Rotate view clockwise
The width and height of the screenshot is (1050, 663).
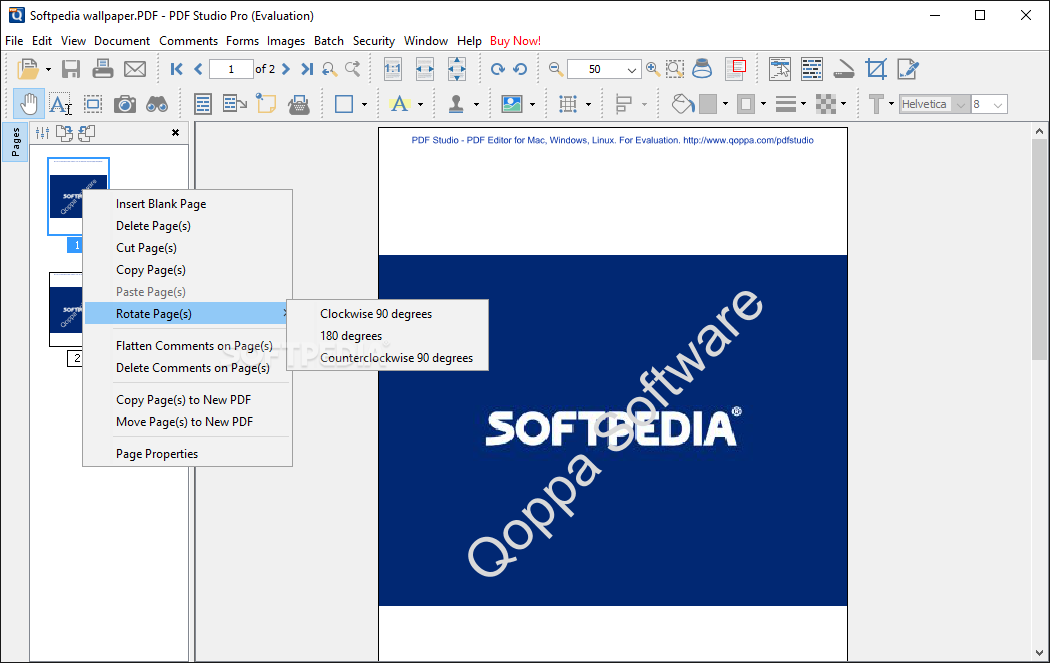point(498,69)
